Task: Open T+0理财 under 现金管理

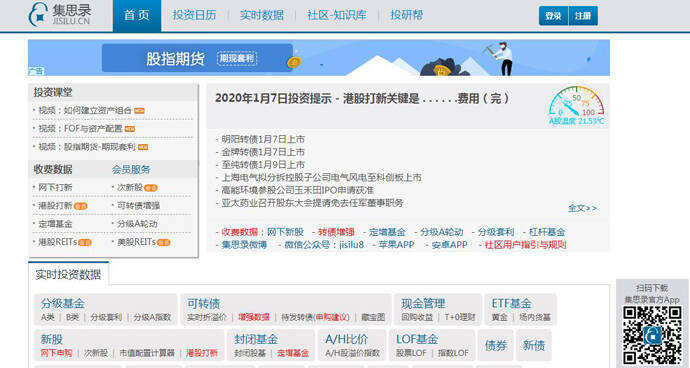Action: click(460, 317)
